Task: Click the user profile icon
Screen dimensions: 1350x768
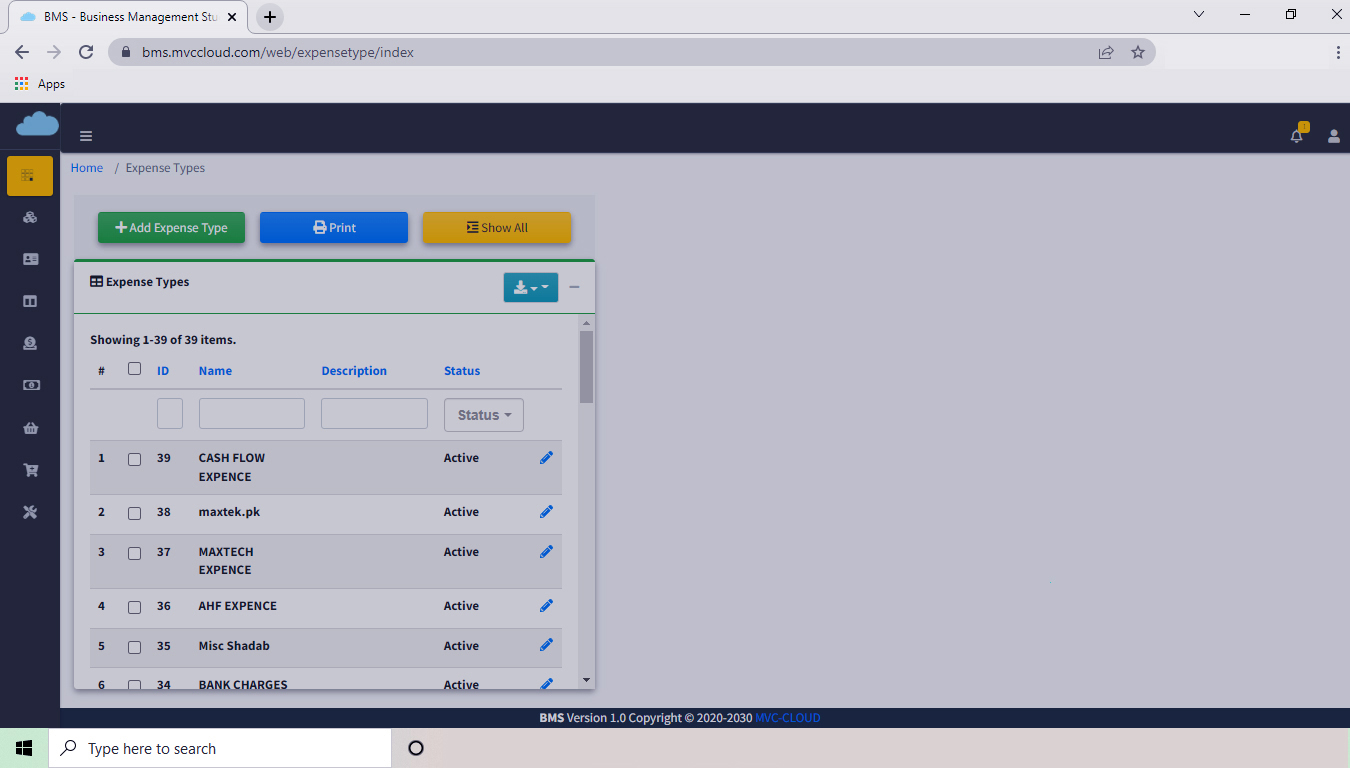Action: click(1334, 136)
